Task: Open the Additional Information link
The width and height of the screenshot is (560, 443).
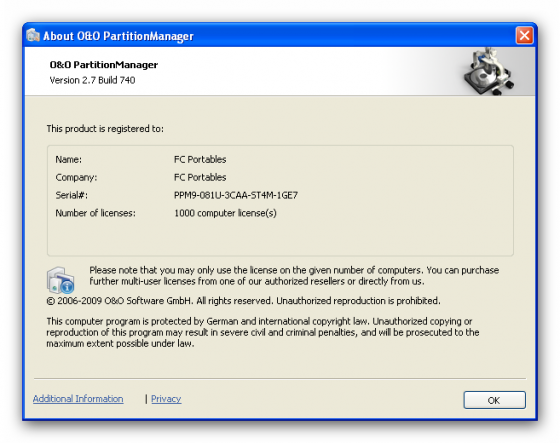Action: (x=78, y=399)
